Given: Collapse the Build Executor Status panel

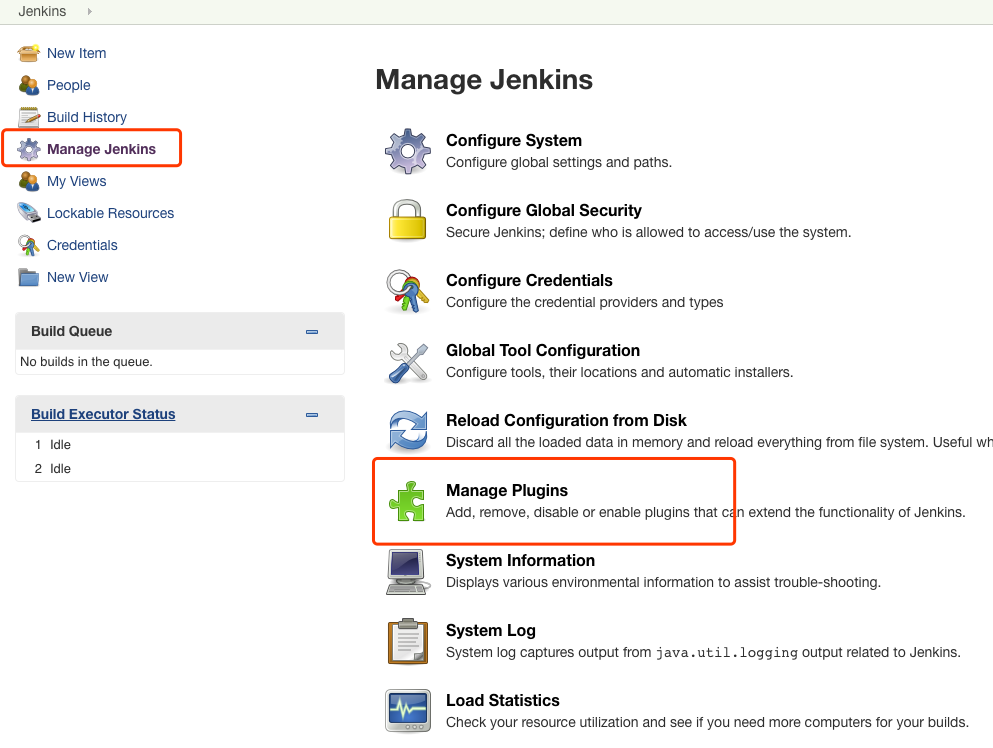Looking at the screenshot, I should tap(311, 414).
